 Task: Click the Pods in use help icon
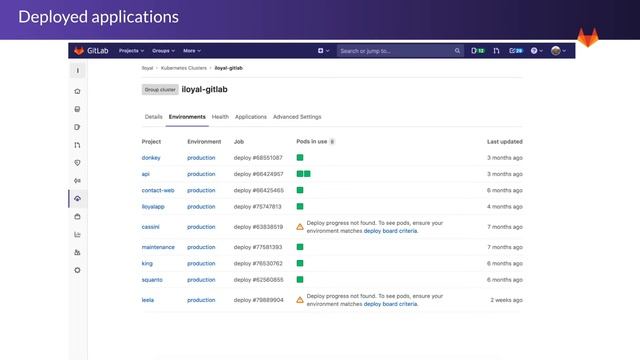(332, 142)
